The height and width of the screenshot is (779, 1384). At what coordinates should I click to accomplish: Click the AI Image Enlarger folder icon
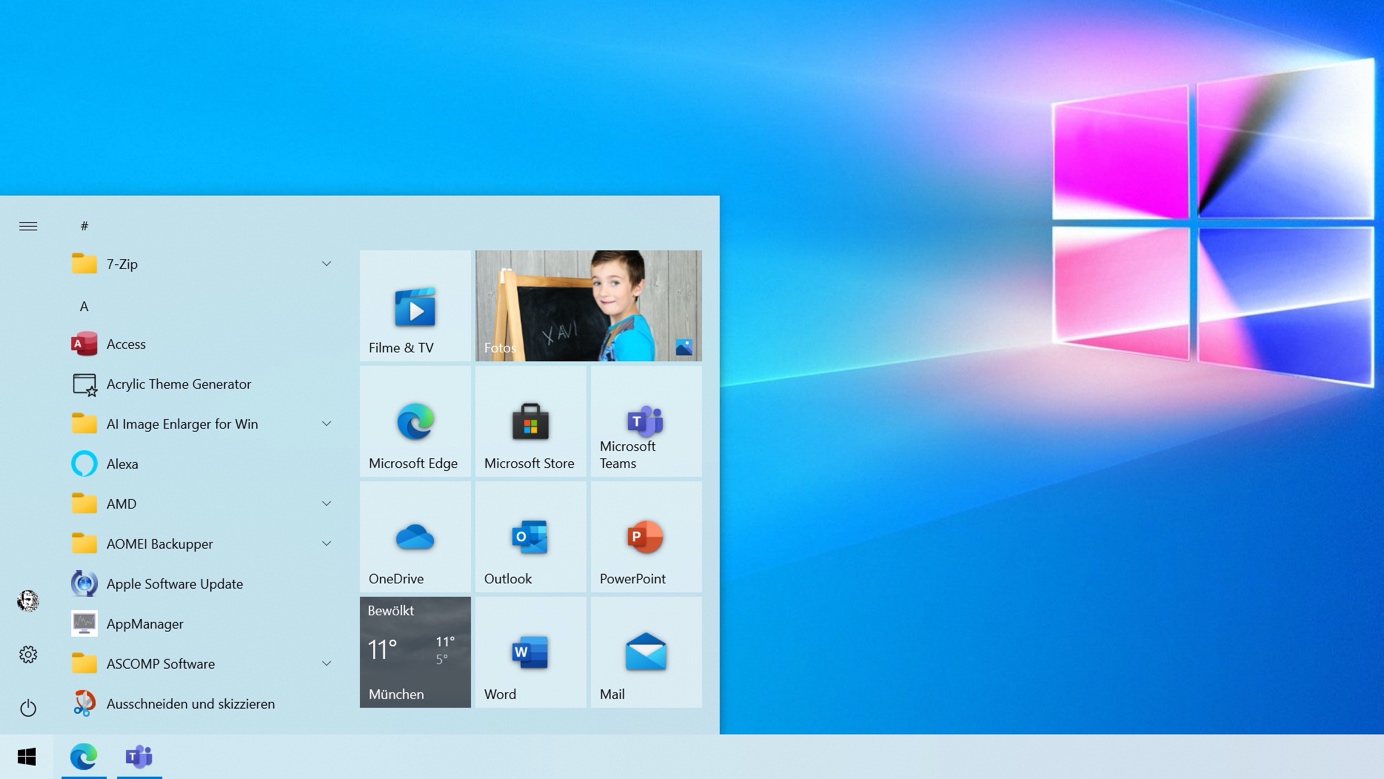(84, 424)
